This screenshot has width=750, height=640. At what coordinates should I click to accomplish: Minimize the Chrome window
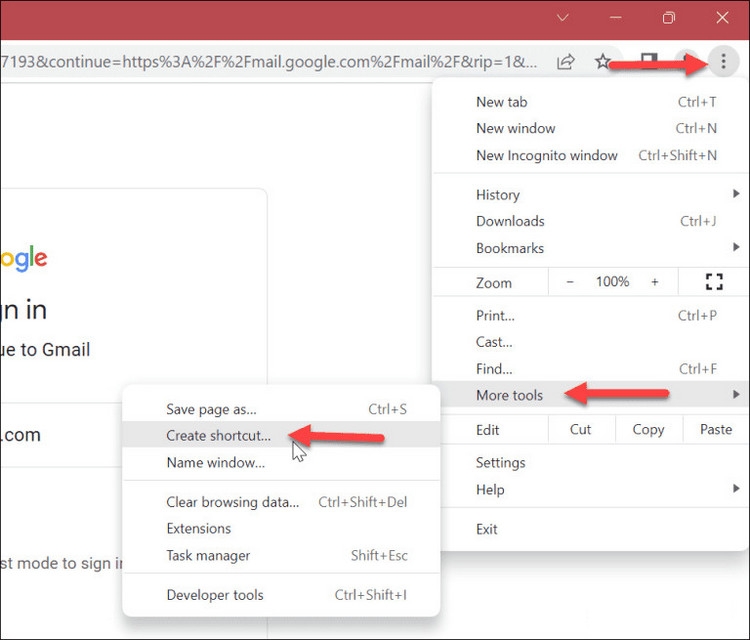click(616, 18)
